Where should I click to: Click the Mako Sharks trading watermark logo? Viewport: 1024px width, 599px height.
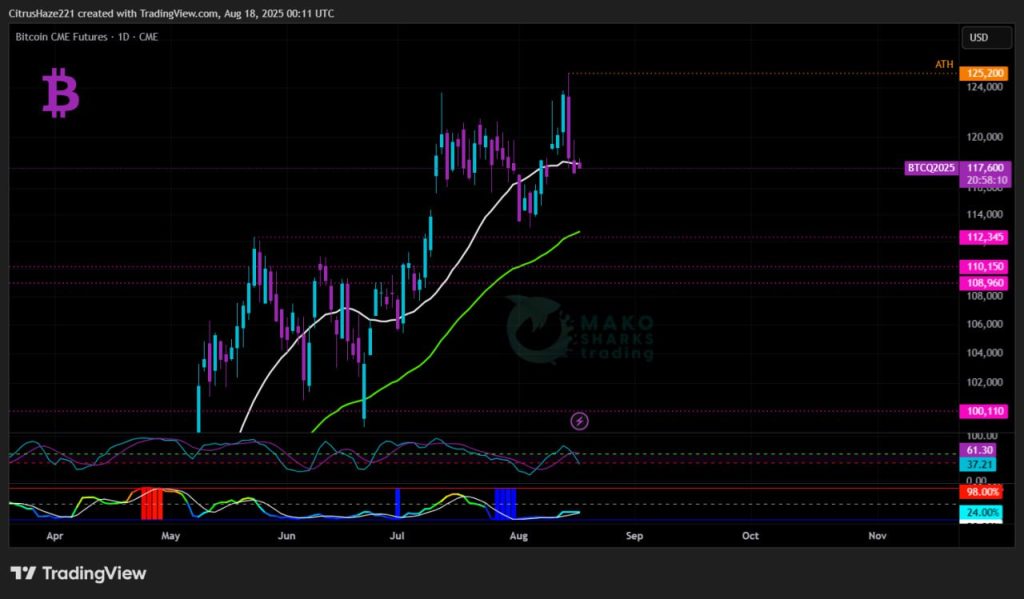[580, 331]
